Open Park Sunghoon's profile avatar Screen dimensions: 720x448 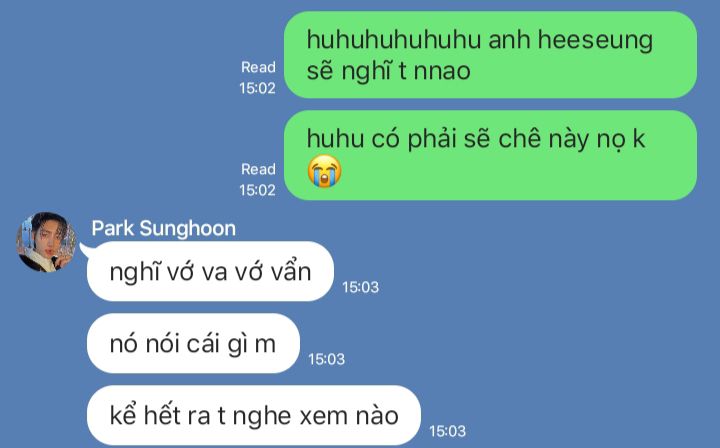(46, 242)
